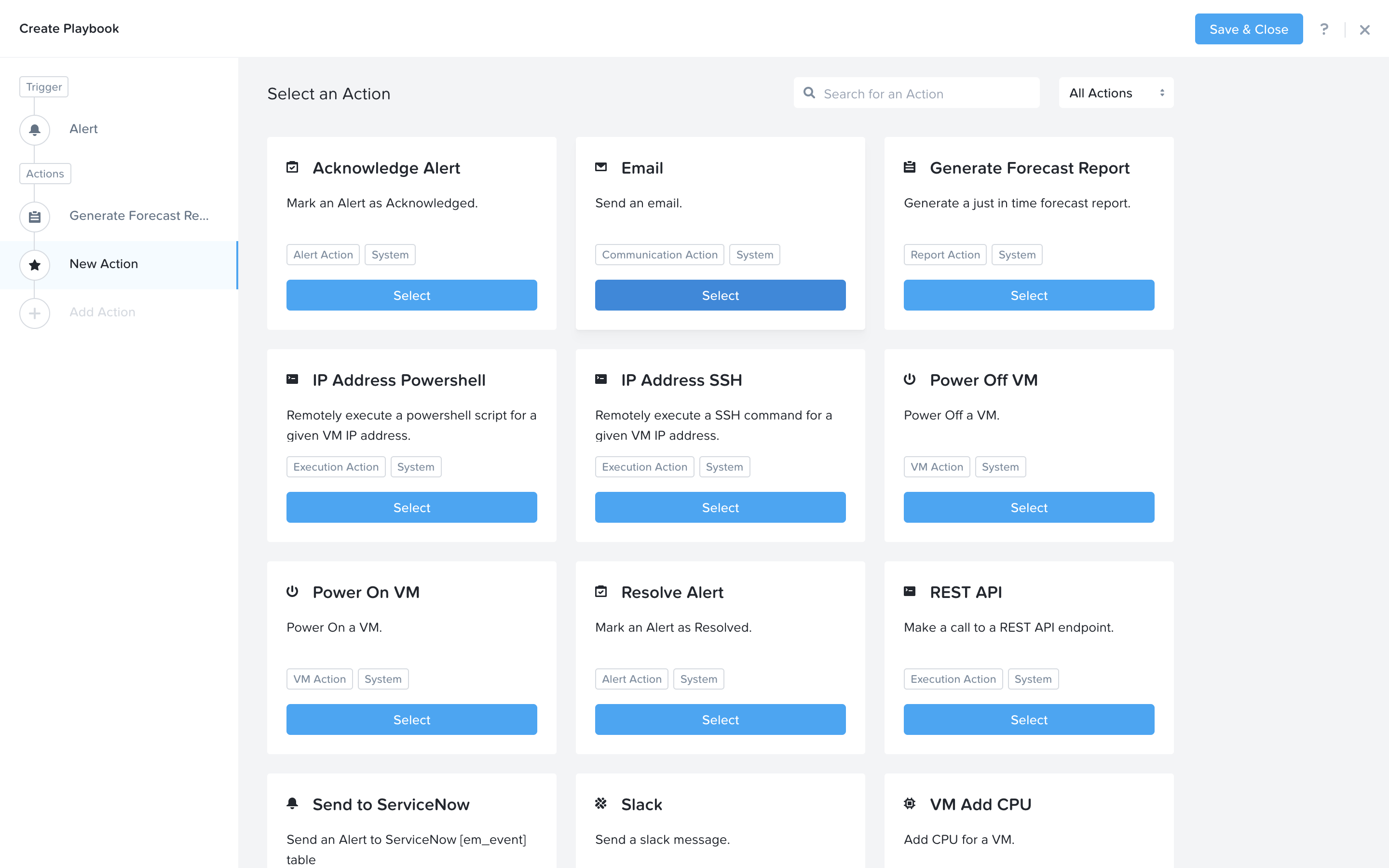Click the Resolve Alert card title
This screenshot has width=1389, height=868.
672,592
